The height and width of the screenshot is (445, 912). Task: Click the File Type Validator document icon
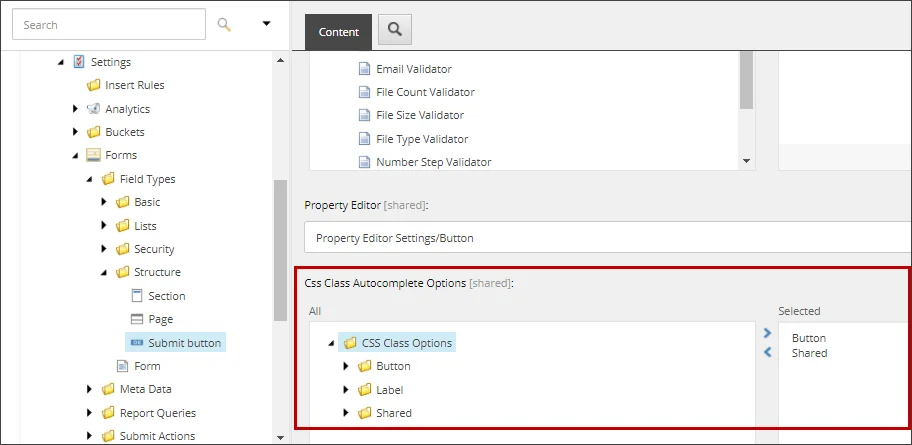coord(364,139)
